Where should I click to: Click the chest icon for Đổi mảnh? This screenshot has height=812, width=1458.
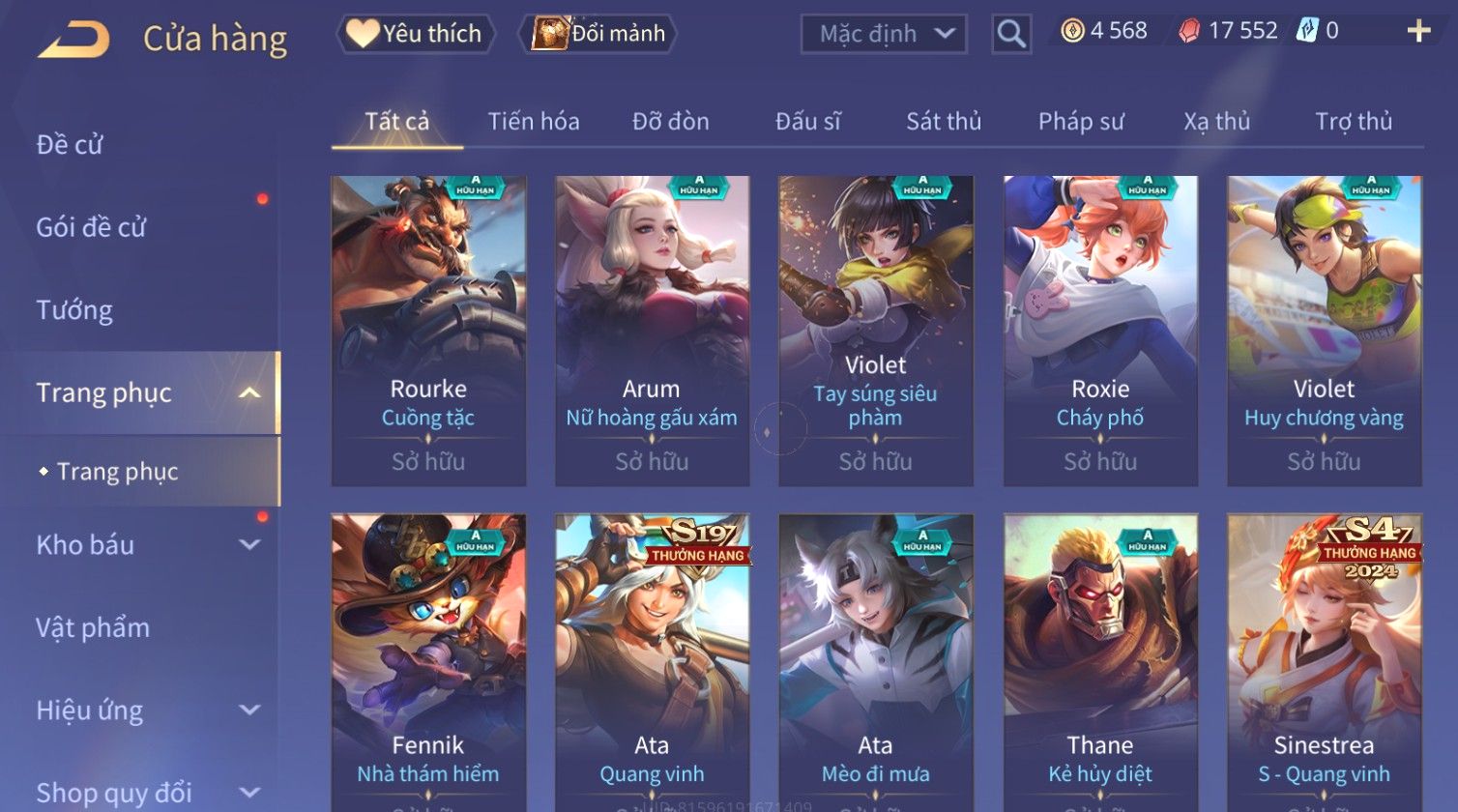click(549, 33)
